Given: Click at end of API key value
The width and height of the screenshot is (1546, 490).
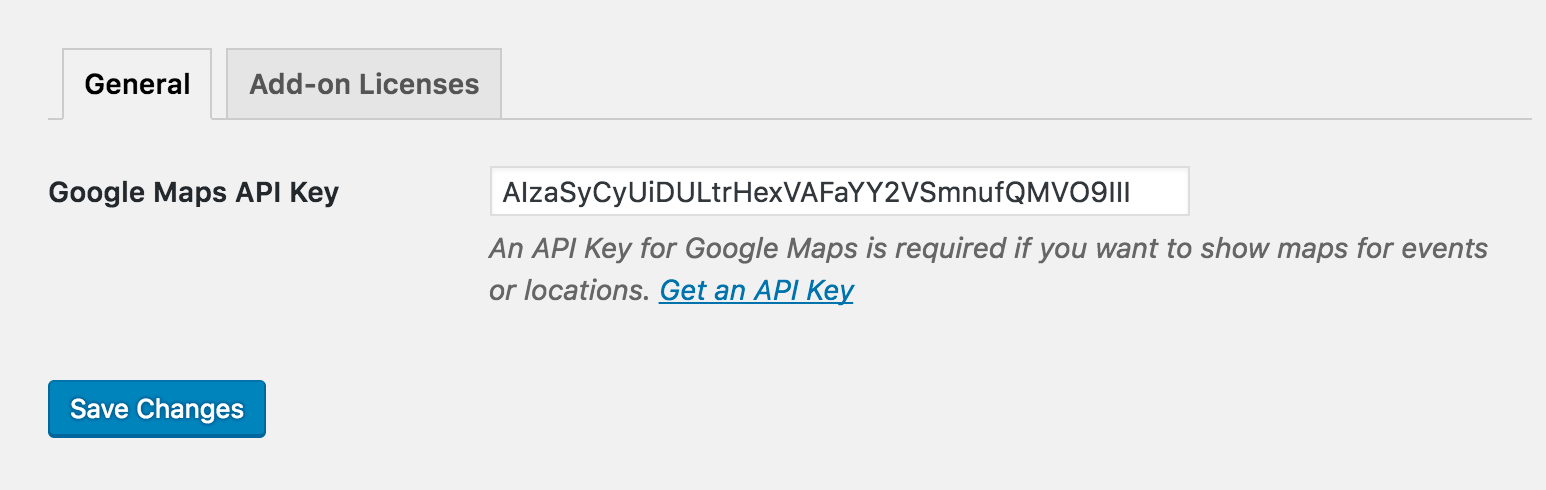Looking at the screenshot, I should click(x=1131, y=192).
